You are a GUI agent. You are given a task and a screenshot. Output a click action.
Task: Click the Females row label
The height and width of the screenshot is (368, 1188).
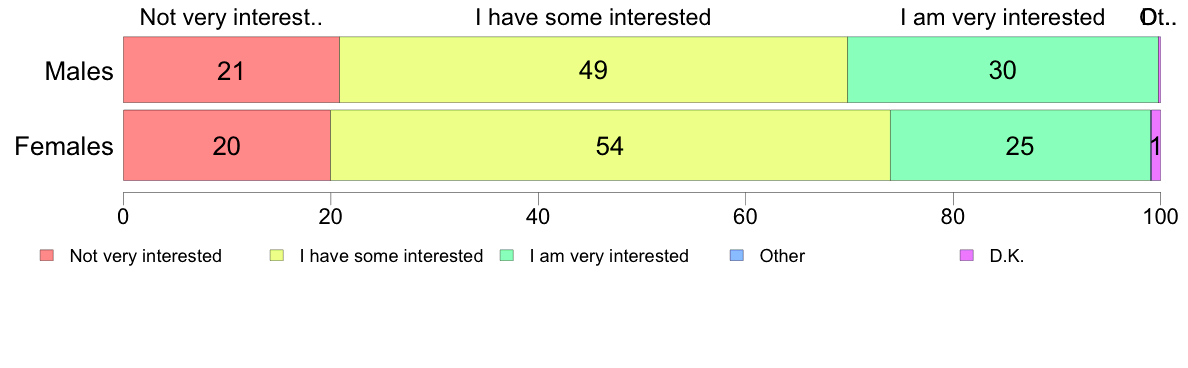coord(64,146)
